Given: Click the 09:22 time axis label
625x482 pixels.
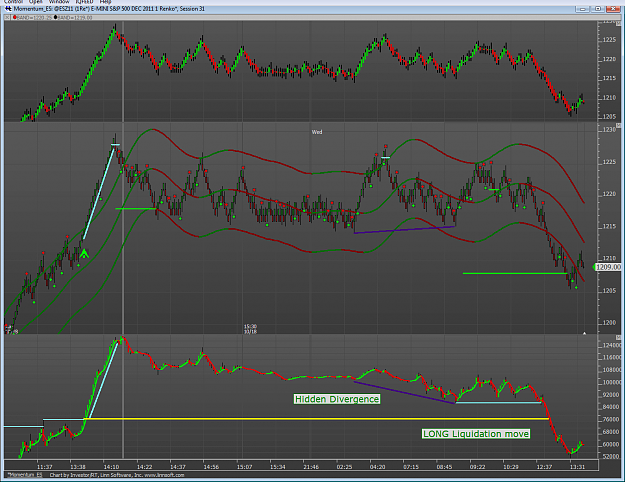Looking at the screenshot, I should pyautogui.click(x=477, y=467).
